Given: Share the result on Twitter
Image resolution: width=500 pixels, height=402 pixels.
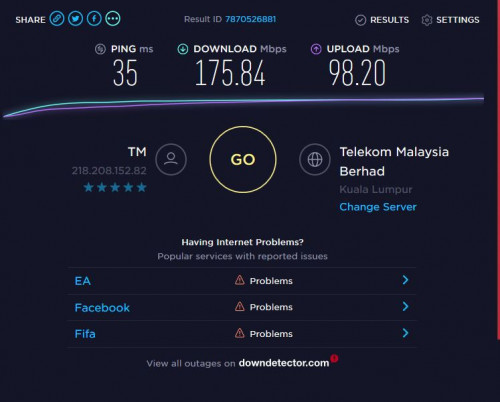Looking at the screenshot, I should coord(75,19).
